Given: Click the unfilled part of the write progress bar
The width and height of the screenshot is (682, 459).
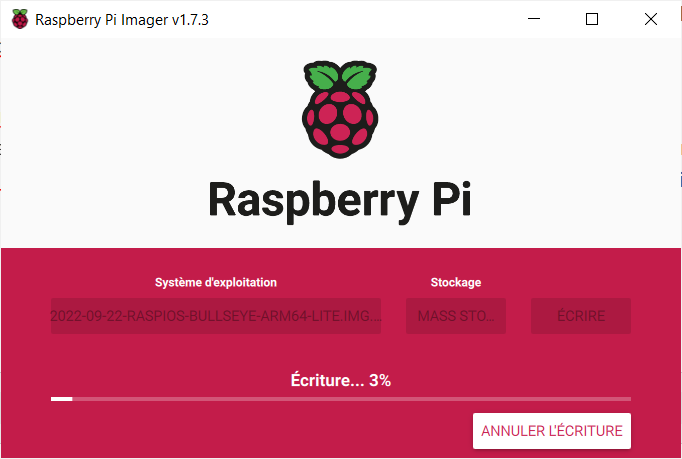Looking at the screenshot, I should click(351, 399).
